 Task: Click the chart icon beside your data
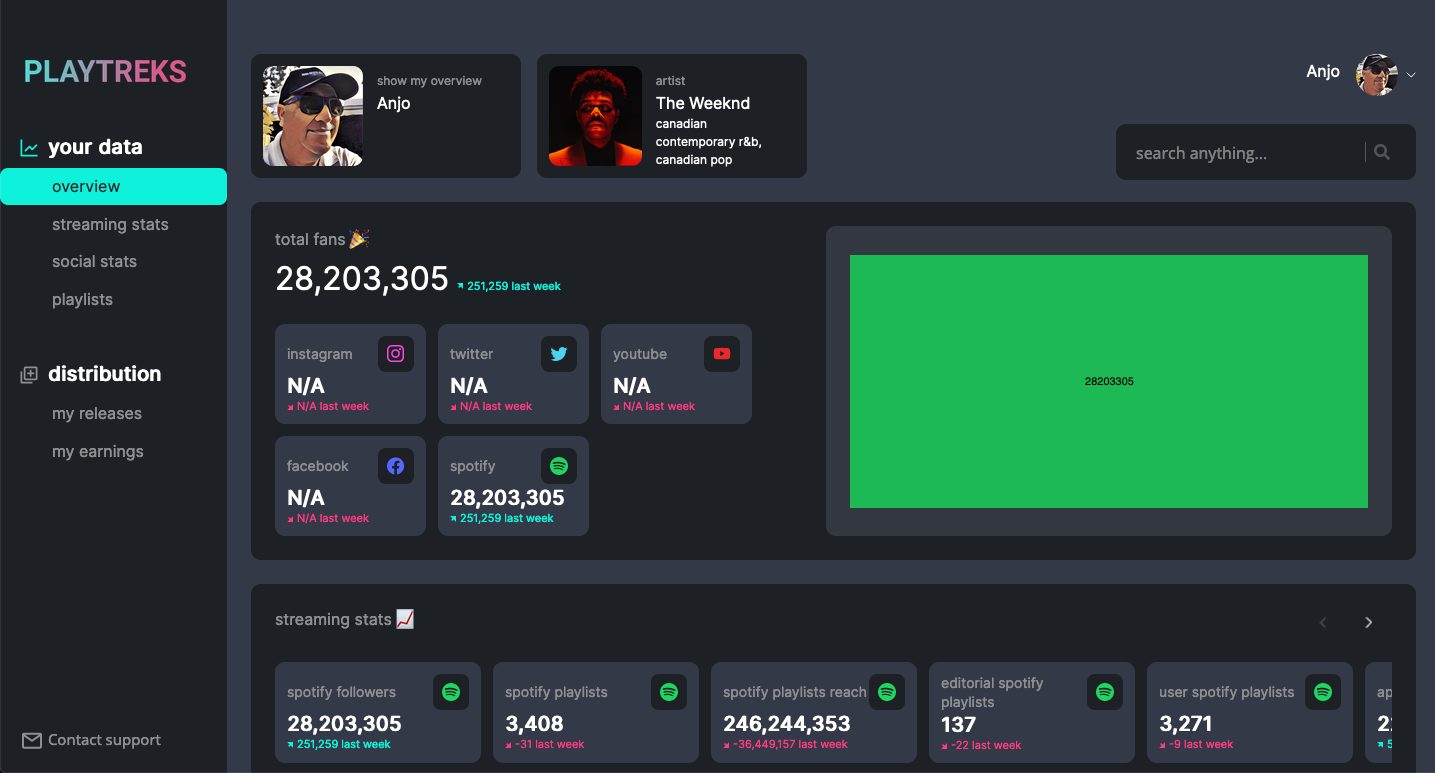coord(29,148)
